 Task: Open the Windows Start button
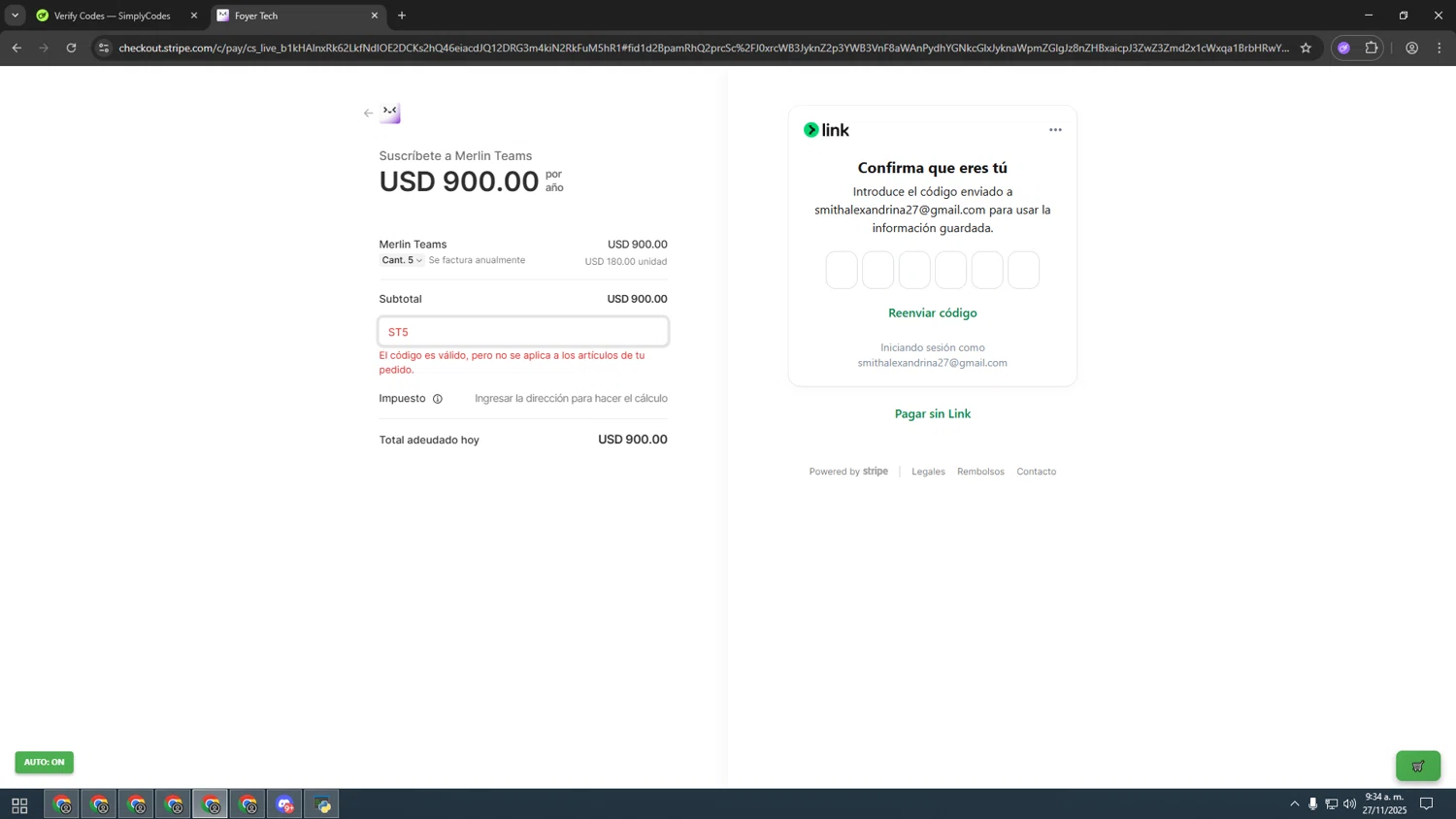19,804
